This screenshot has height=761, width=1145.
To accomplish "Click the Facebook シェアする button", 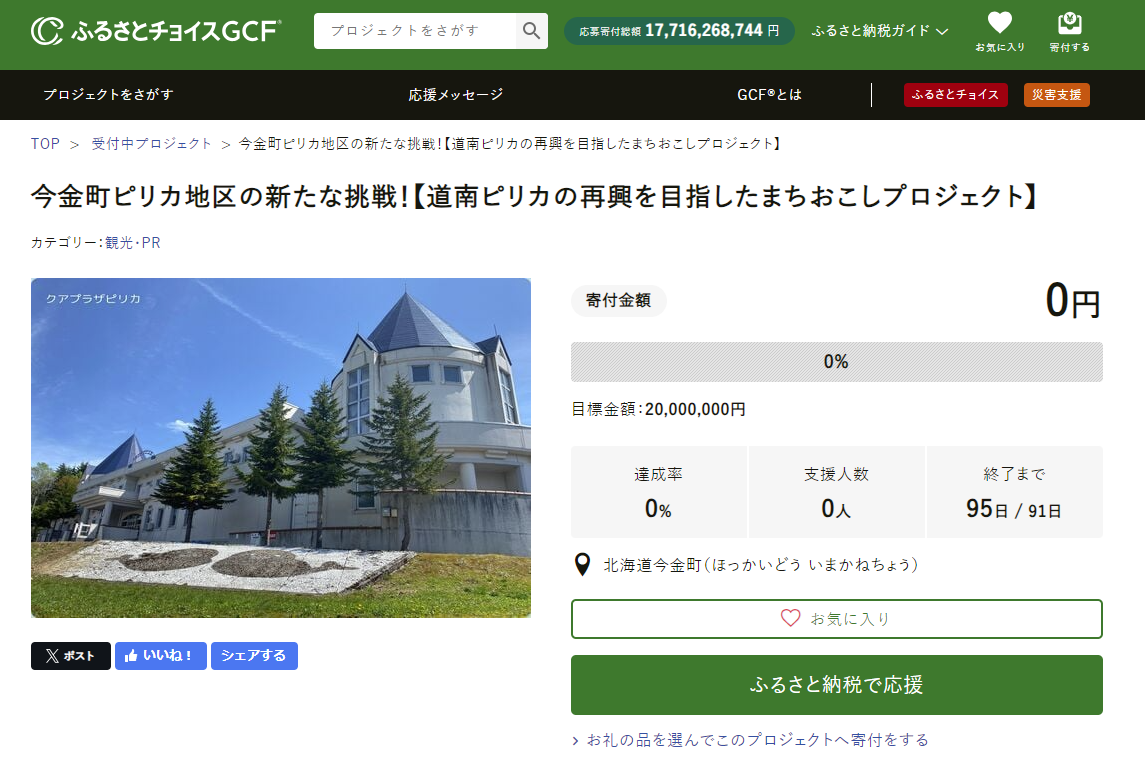I will [x=254, y=656].
